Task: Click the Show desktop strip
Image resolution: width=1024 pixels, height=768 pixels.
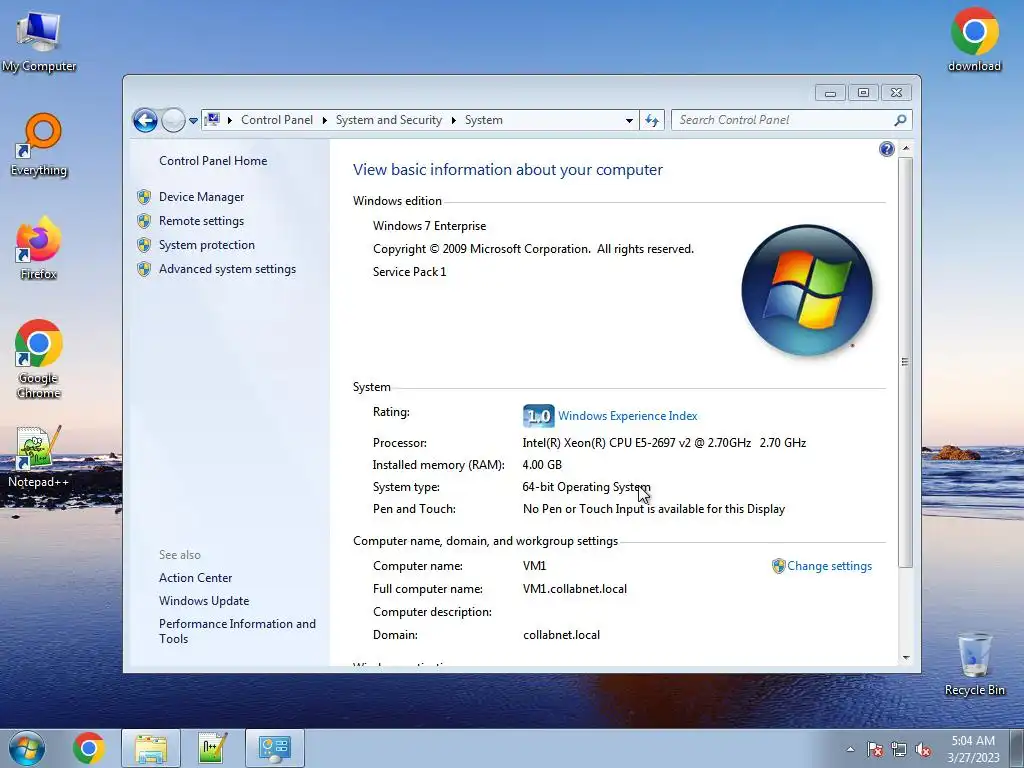Action: click(1017, 748)
